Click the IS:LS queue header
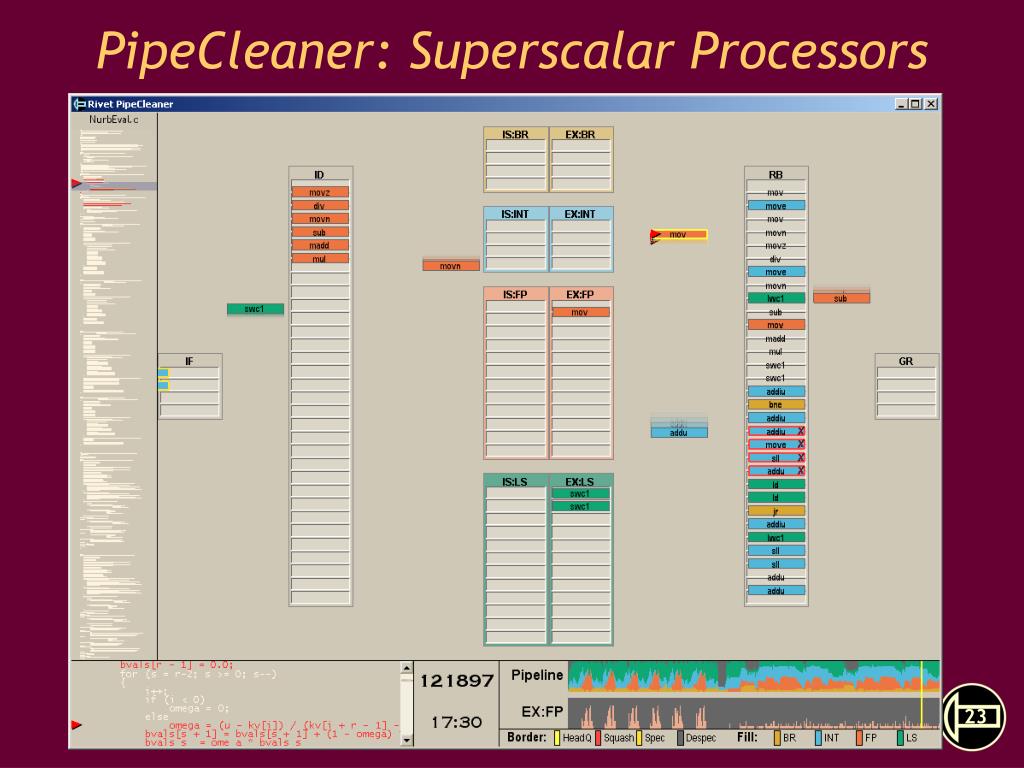Image resolution: width=1024 pixels, height=768 pixels. pyautogui.click(x=515, y=482)
